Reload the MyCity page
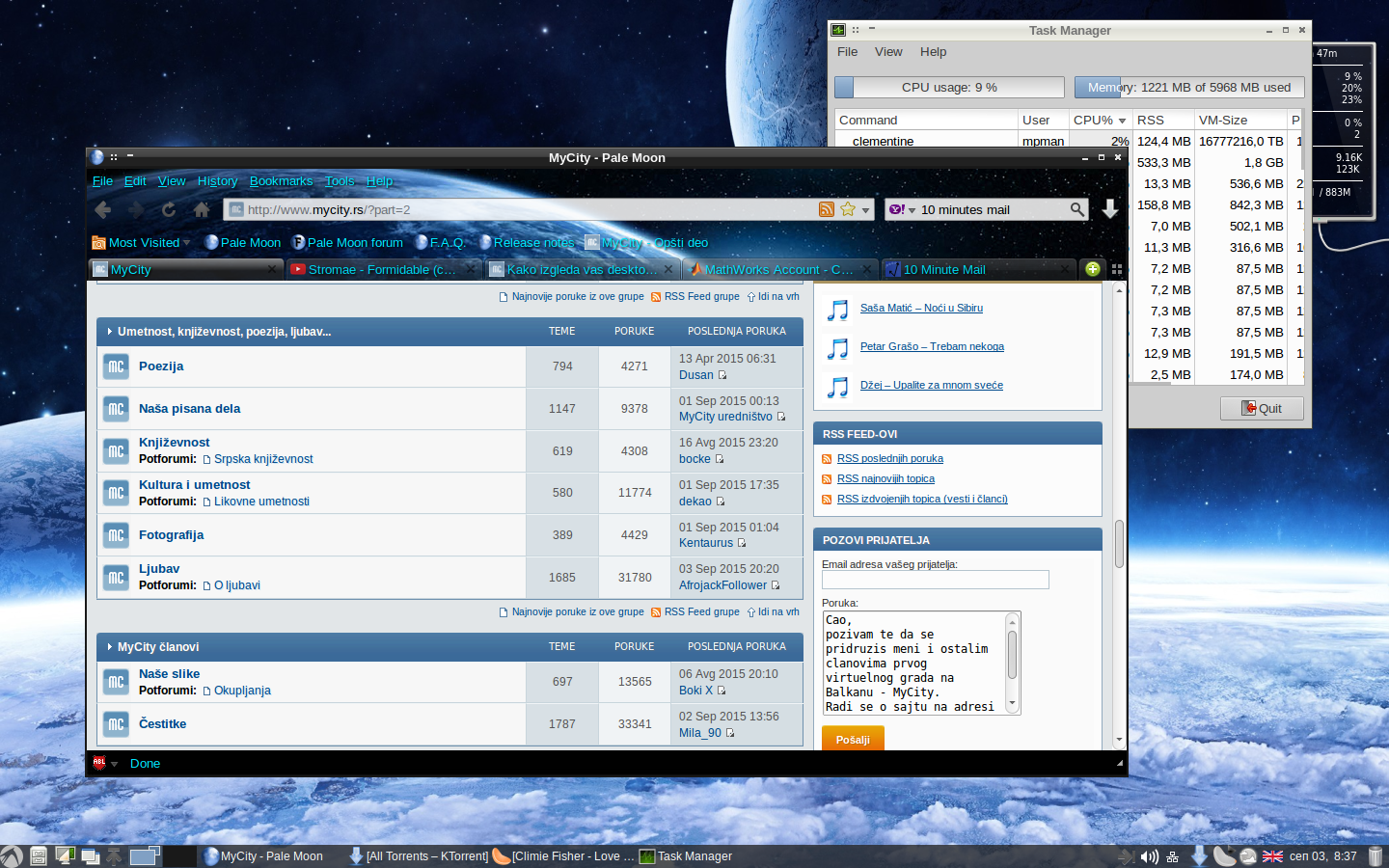 (x=169, y=209)
